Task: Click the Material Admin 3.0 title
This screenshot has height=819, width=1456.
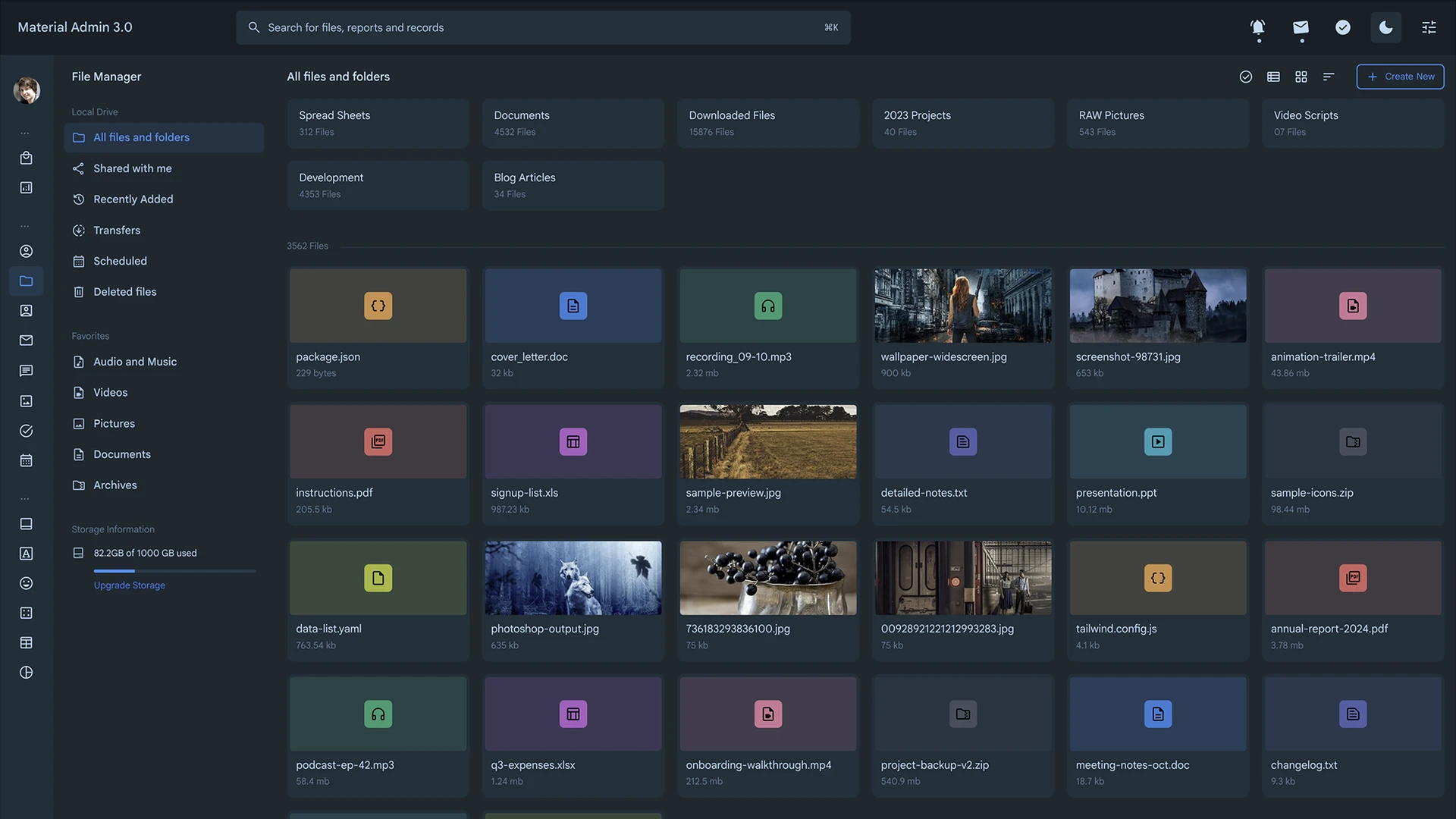Action: tap(75, 27)
